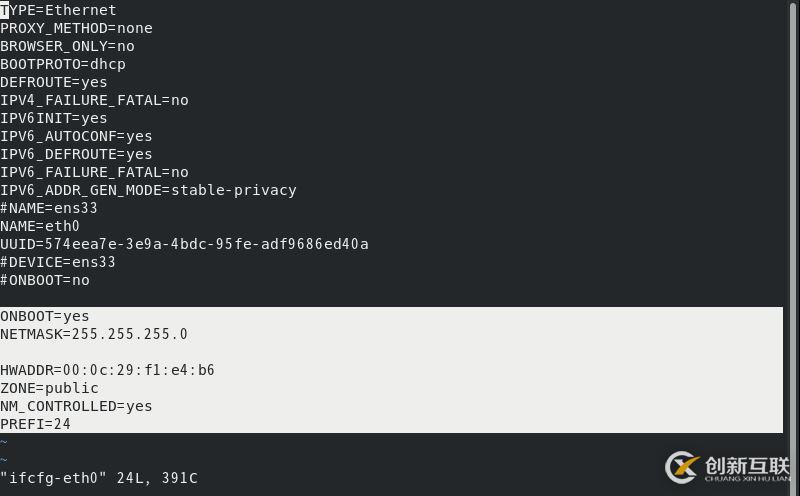Click the commented #NAME=ens33 line
Viewport: 800px width, 496px height.
click(49, 208)
